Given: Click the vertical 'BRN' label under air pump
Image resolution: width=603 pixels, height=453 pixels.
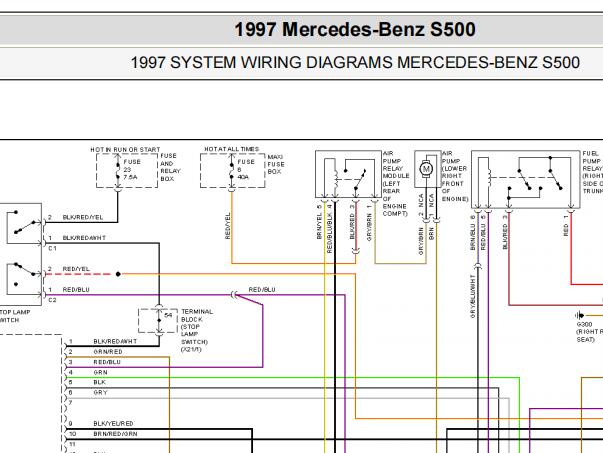Looking at the screenshot, I should tap(431, 234).
